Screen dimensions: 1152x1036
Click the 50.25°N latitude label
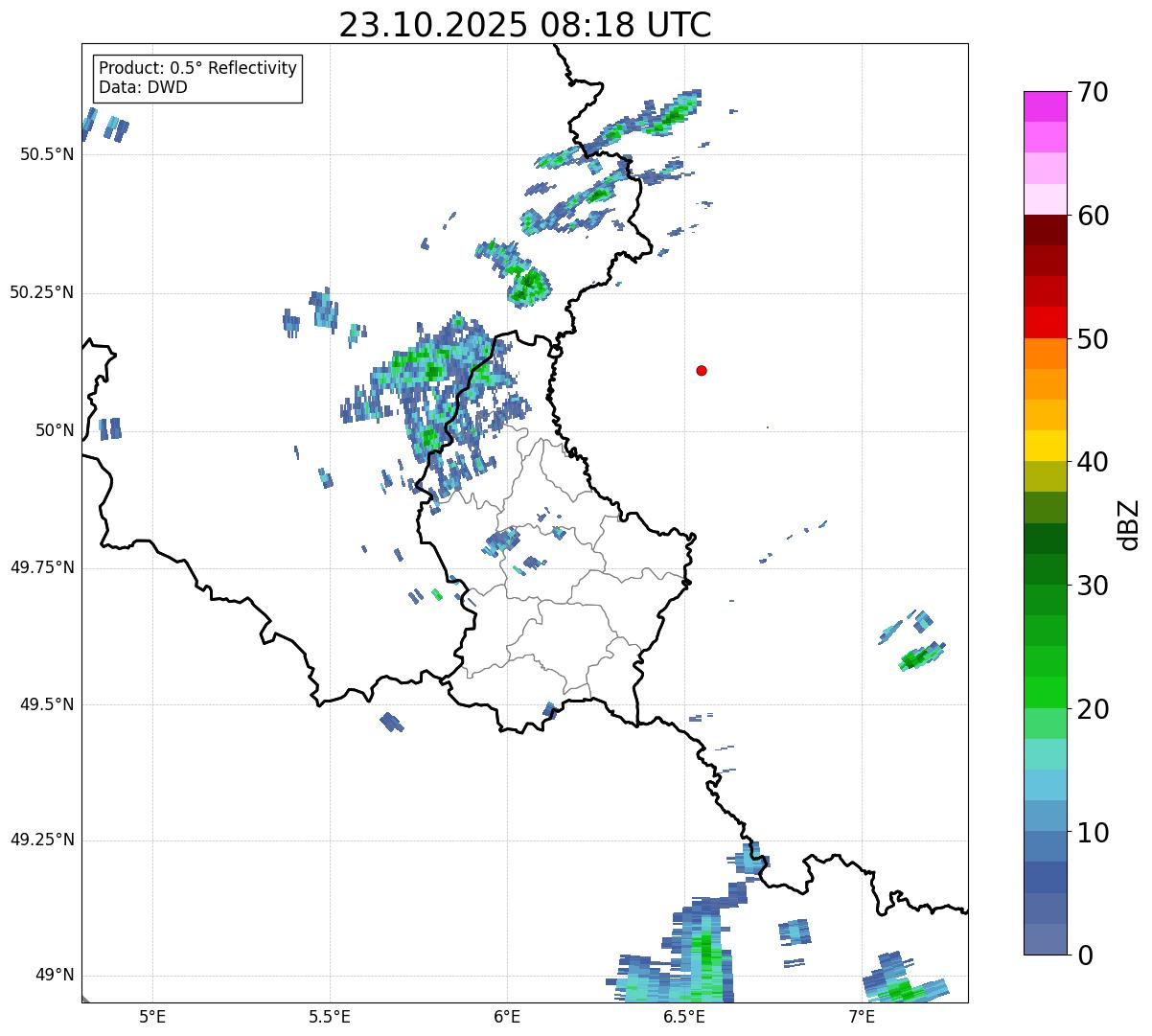42,292
